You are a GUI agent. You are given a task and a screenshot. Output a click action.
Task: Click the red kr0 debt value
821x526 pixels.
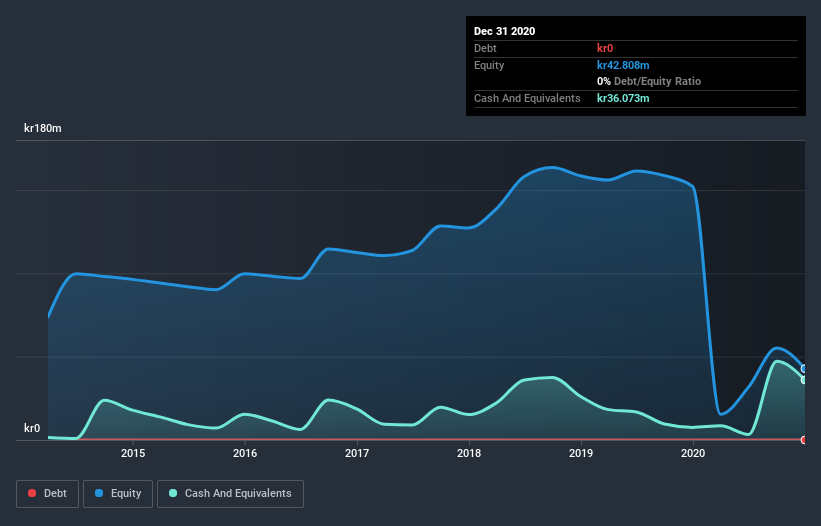[605, 48]
